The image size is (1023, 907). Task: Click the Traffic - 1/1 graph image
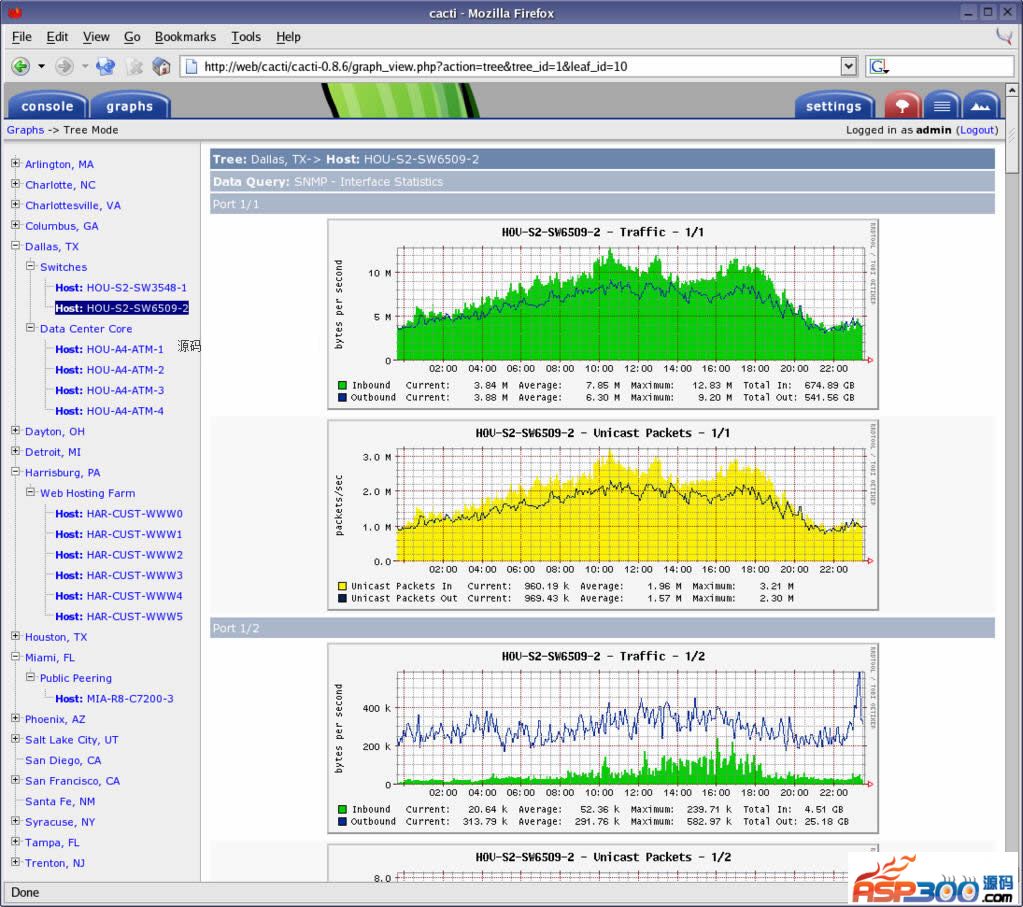coord(602,314)
